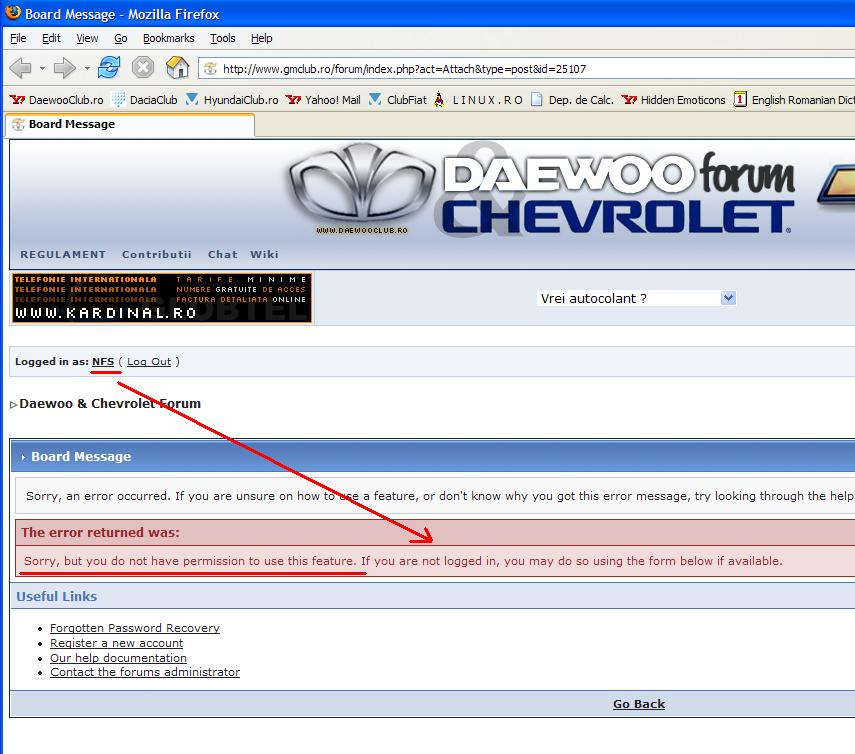855x754 pixels.
Task: Click the Firefox logo in the title bar
Action: coord(13,13)
